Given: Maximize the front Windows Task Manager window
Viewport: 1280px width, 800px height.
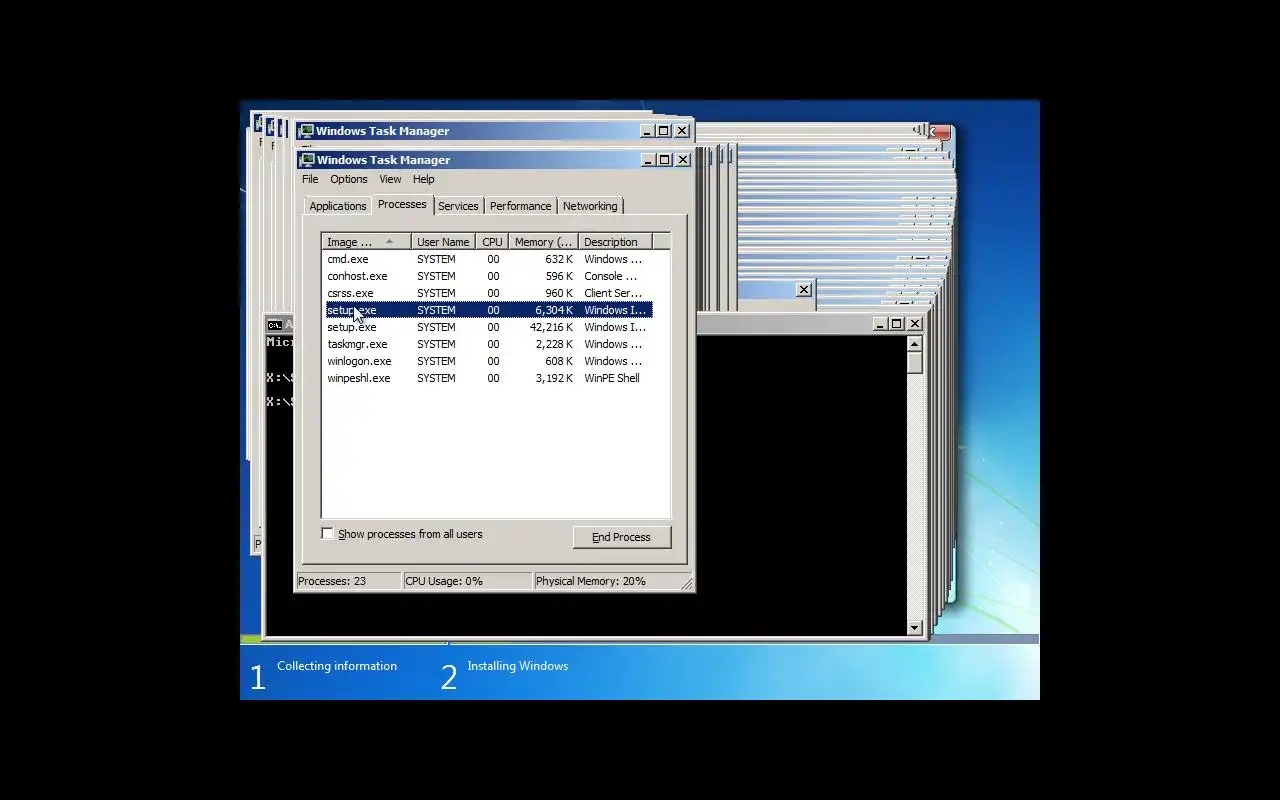Looking at the screenshot, I should [x=664, y=160].
